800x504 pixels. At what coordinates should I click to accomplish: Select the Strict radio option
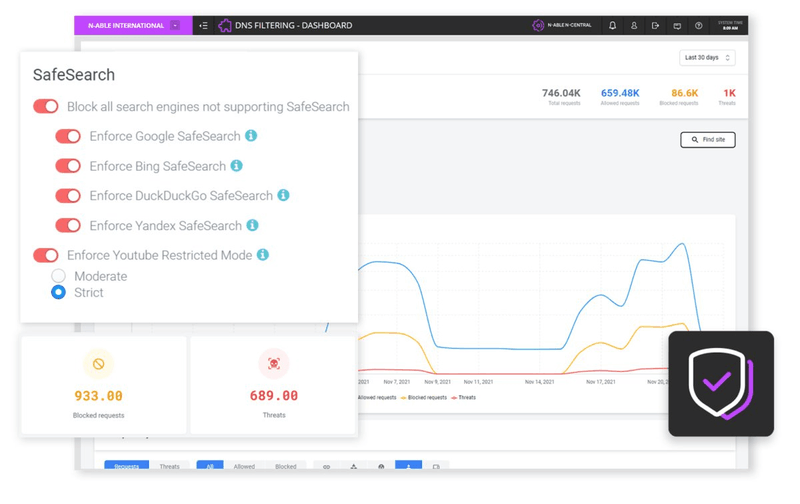point(58,292)
